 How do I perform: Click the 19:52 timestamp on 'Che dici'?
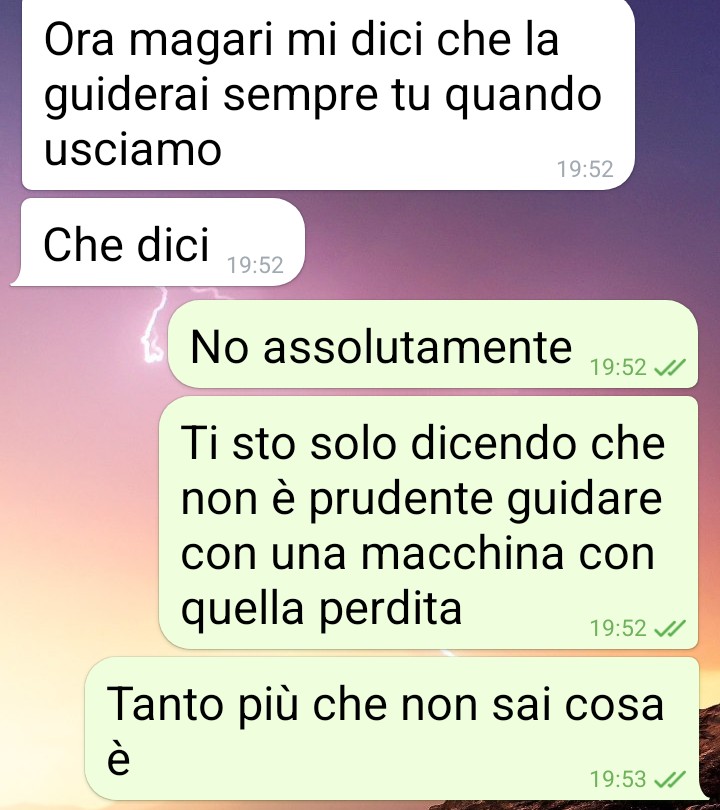pos(255,265)
